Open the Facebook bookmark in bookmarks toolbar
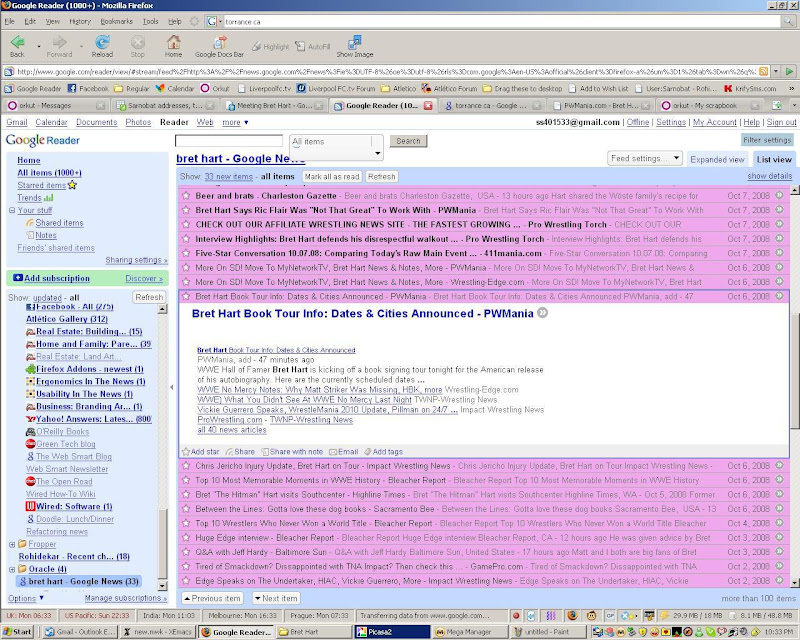The image size is (800, 640). 88,88
